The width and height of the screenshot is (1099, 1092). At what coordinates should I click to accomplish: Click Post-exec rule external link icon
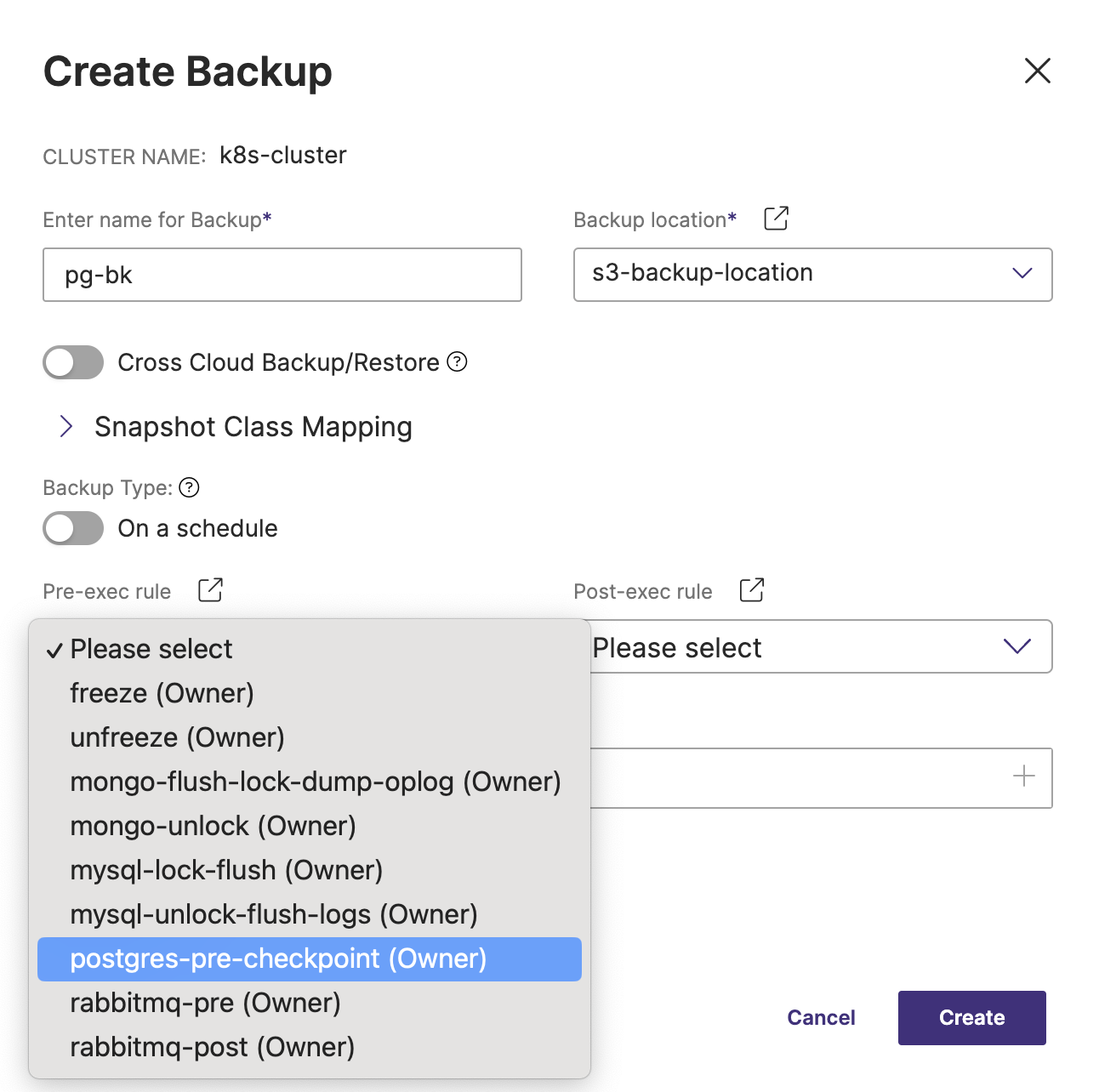(x=751, y=590)
